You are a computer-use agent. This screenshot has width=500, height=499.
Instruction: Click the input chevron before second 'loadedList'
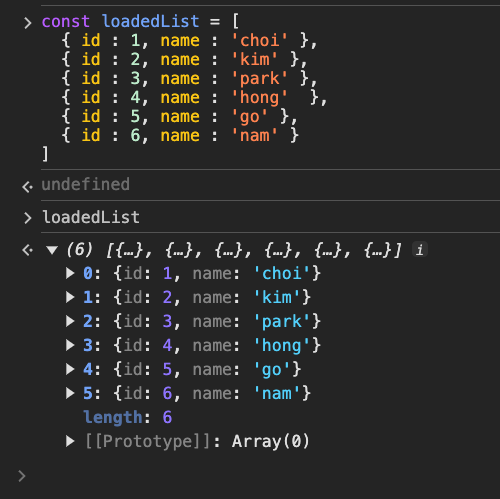click(x=28, y=218)
